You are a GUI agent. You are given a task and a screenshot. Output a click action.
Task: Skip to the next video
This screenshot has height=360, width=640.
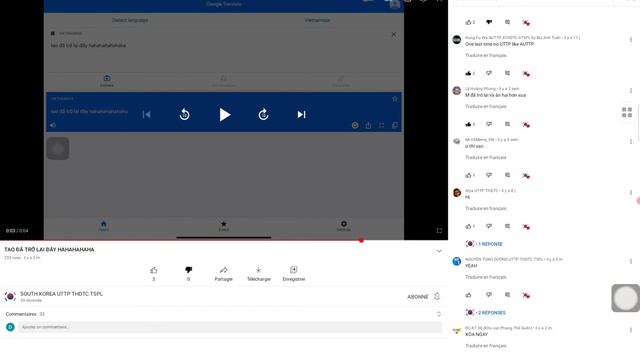click(301, 115)
